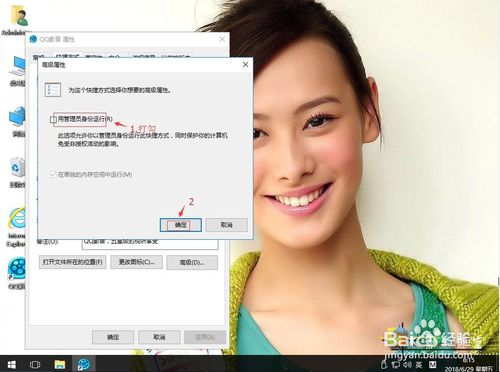Open the Windows Start menu
The image size is (500, 372).
[x=12, y=364]
